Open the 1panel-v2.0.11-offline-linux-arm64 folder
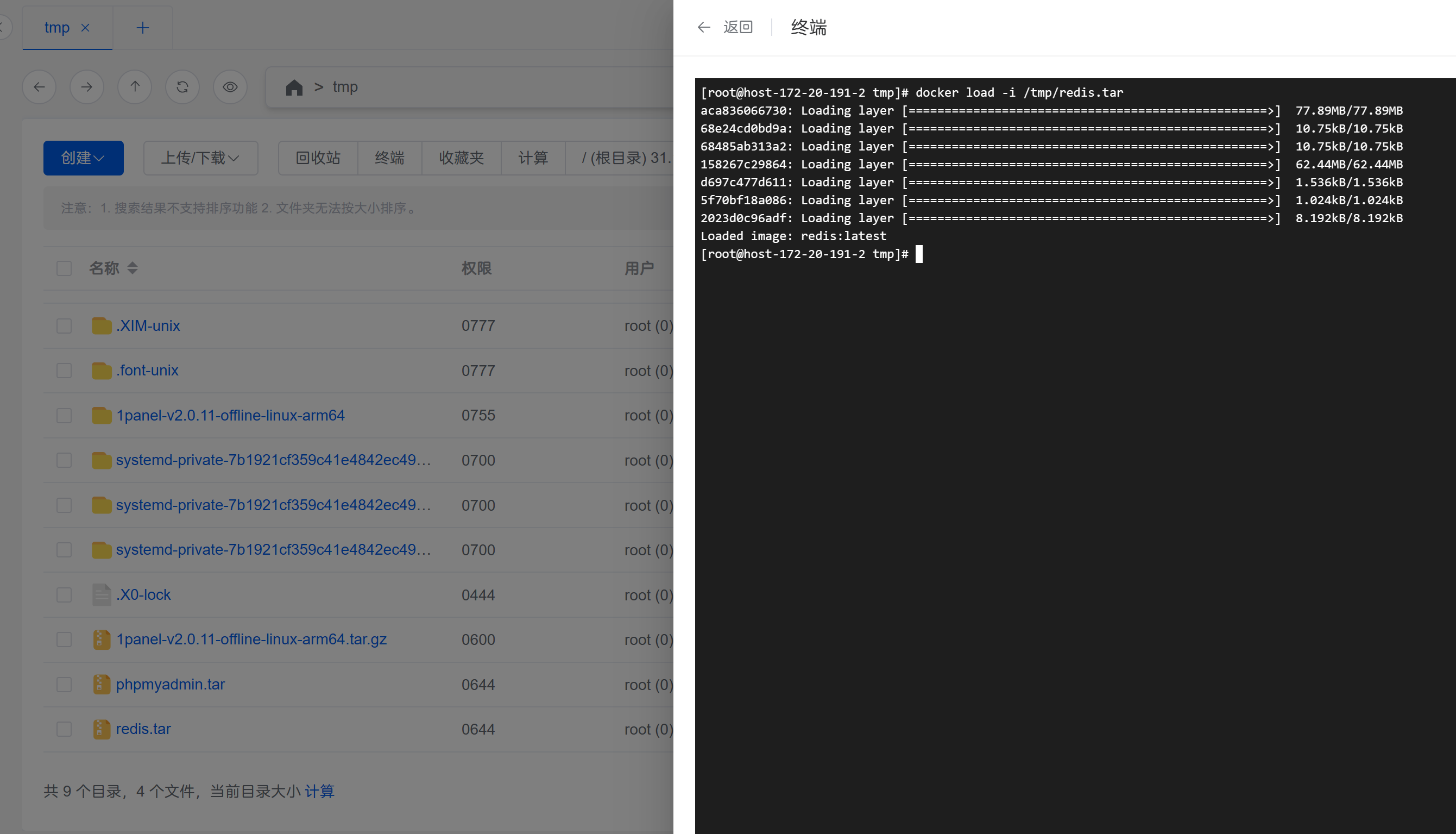The image size is (1456, 834). [230, 415]
